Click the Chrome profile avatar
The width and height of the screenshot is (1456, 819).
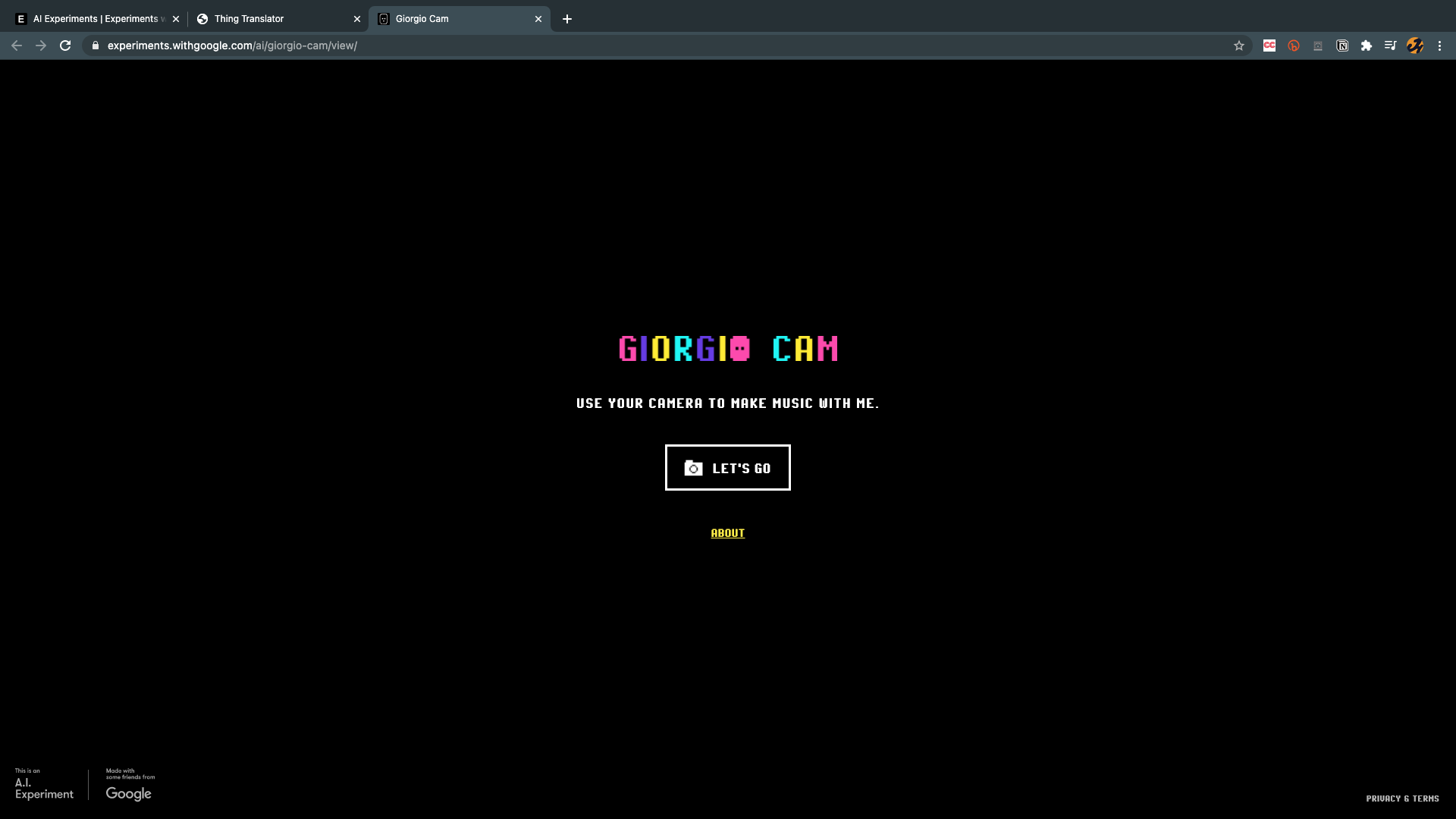click(1415, 45)
